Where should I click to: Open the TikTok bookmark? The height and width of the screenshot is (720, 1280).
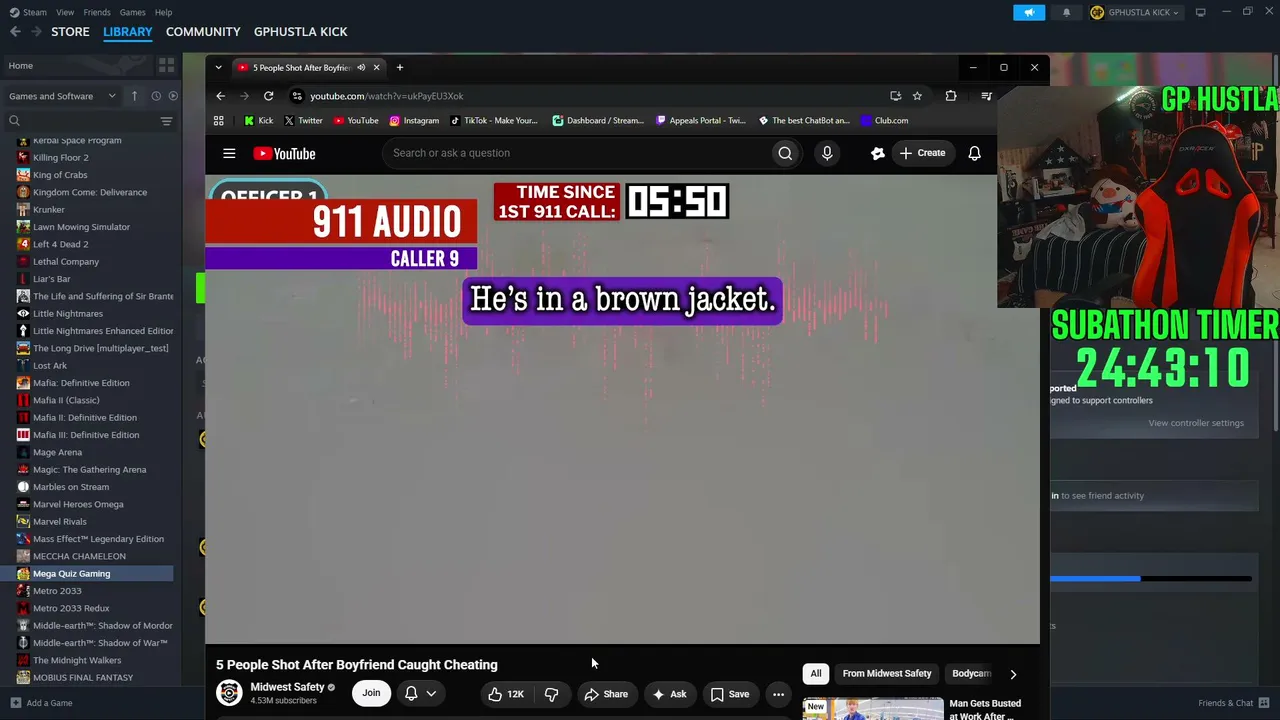pyautogui.click(x=494, y=121)
